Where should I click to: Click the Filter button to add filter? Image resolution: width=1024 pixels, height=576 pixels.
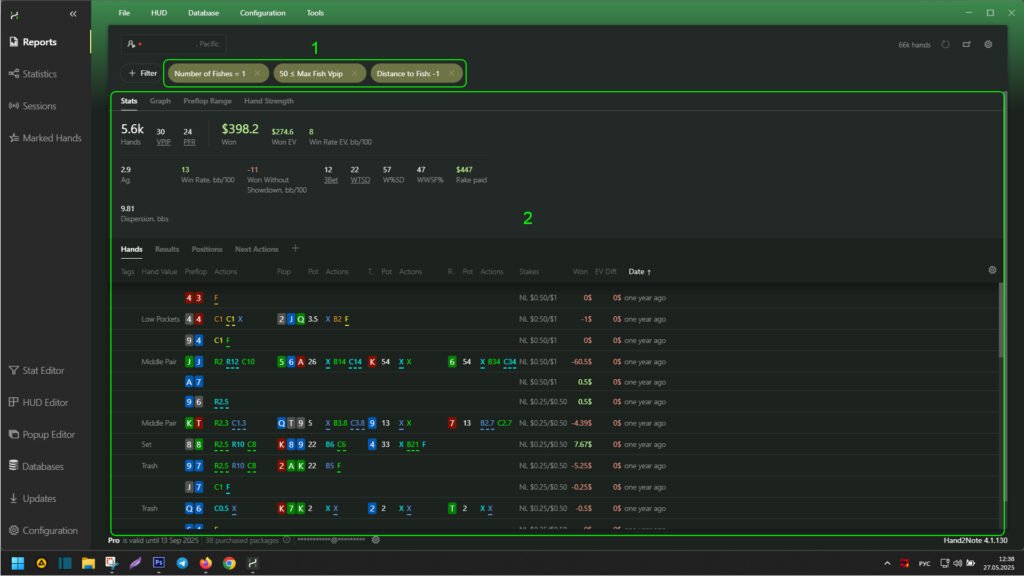pyautogui.click(x=142, y=73)
